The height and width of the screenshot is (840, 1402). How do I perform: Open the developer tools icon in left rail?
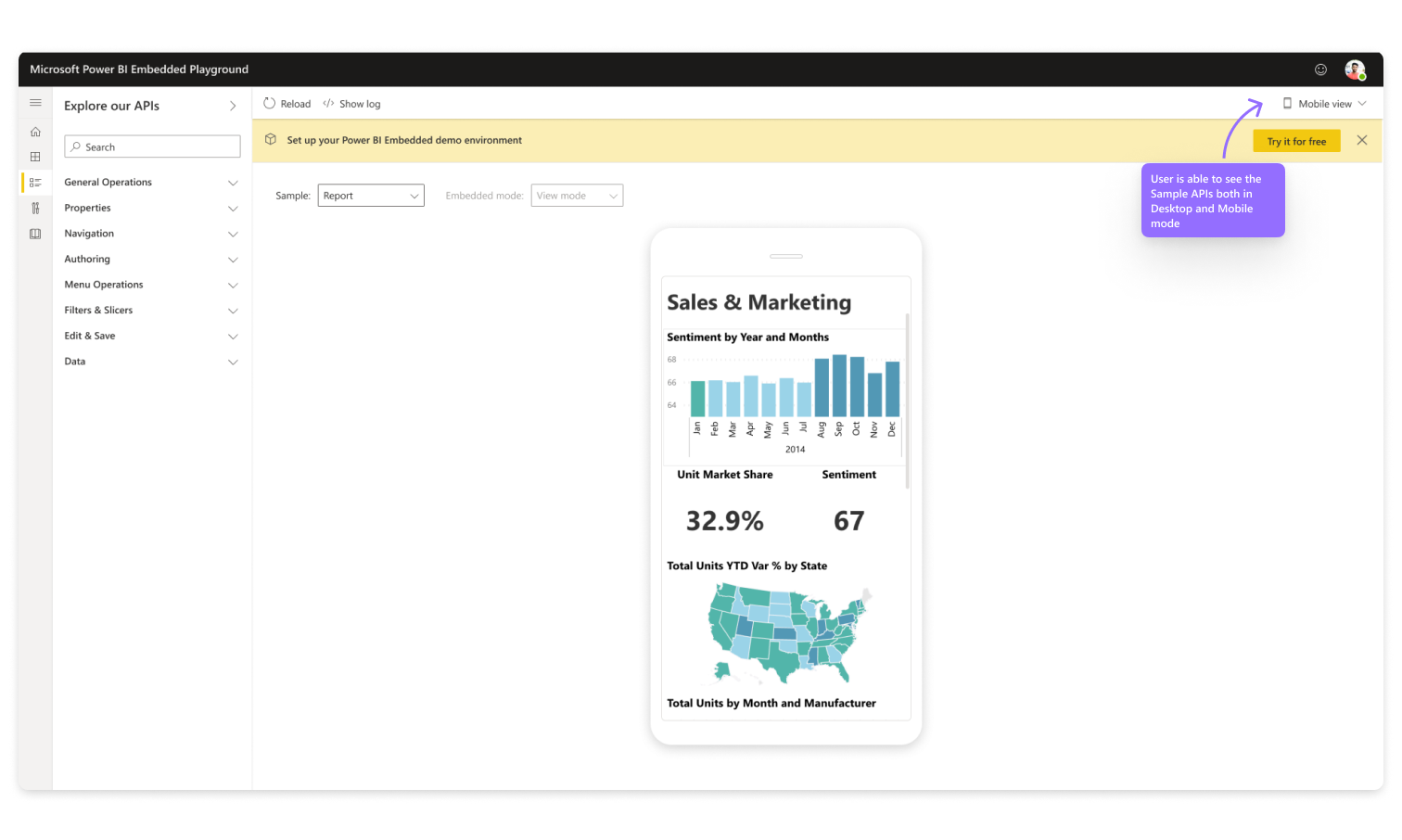pos(35,209)
